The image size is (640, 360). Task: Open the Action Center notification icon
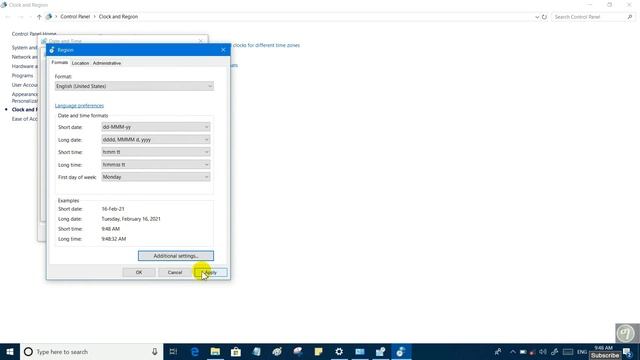[627, 352]
